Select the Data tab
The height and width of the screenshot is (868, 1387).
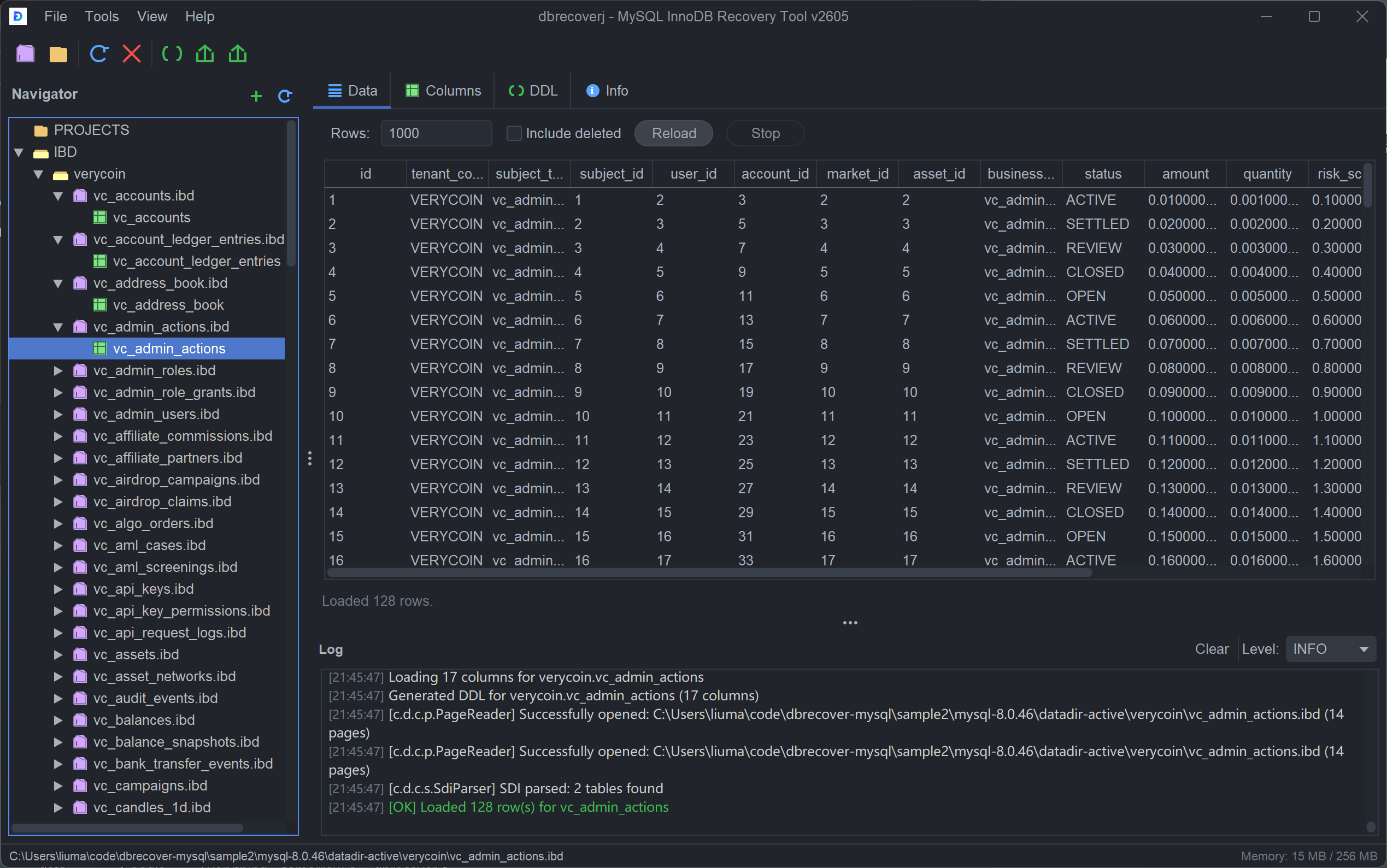pos(352,91)
